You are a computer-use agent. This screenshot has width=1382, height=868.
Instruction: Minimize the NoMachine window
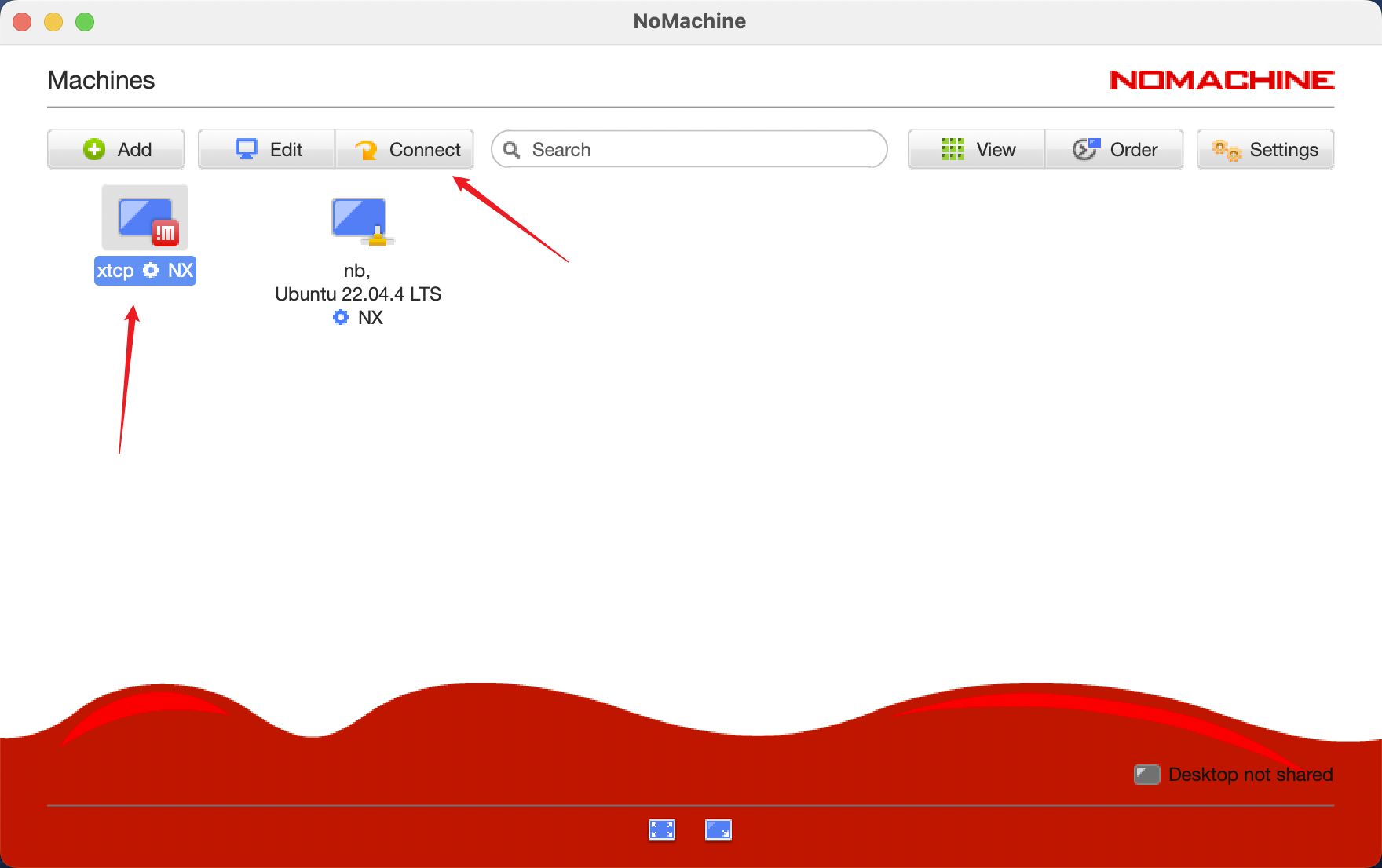(53, 22)
